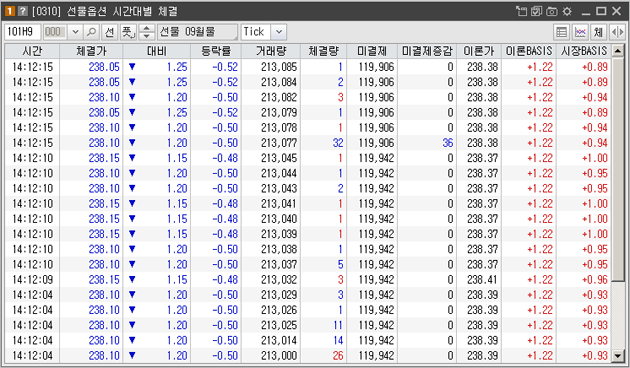Click the 시간 column header
630x368 pixels.
click(x=32, y=51)
